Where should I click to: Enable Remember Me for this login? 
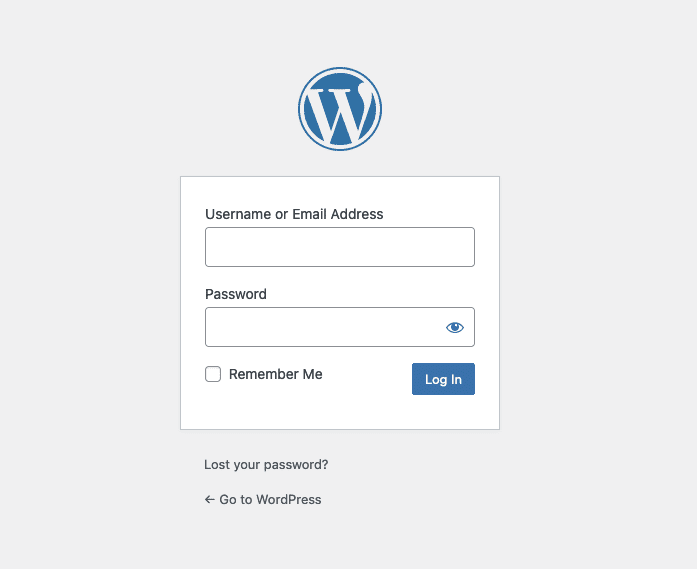(x=213, y=374)
